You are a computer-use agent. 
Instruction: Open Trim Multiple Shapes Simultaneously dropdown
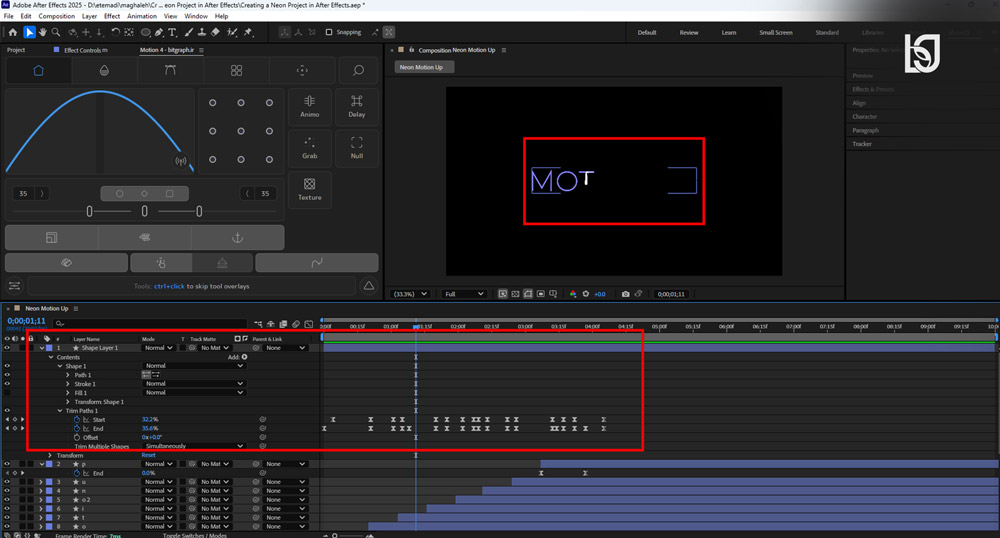[x=194, y=446]
